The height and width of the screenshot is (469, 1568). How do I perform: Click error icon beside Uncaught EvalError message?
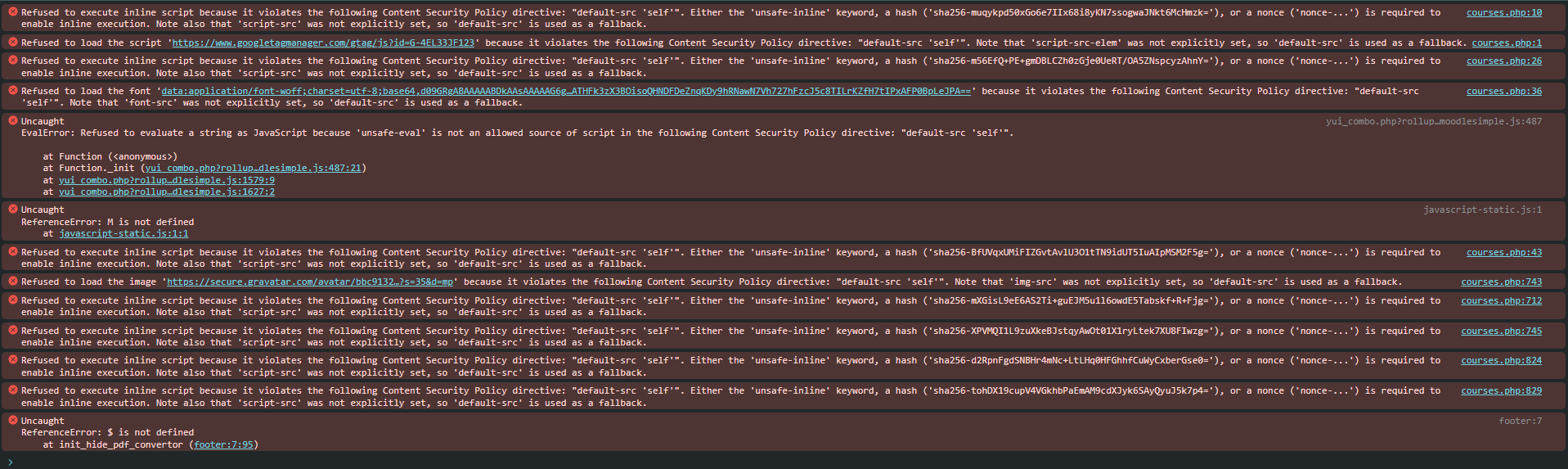[12, 121]
